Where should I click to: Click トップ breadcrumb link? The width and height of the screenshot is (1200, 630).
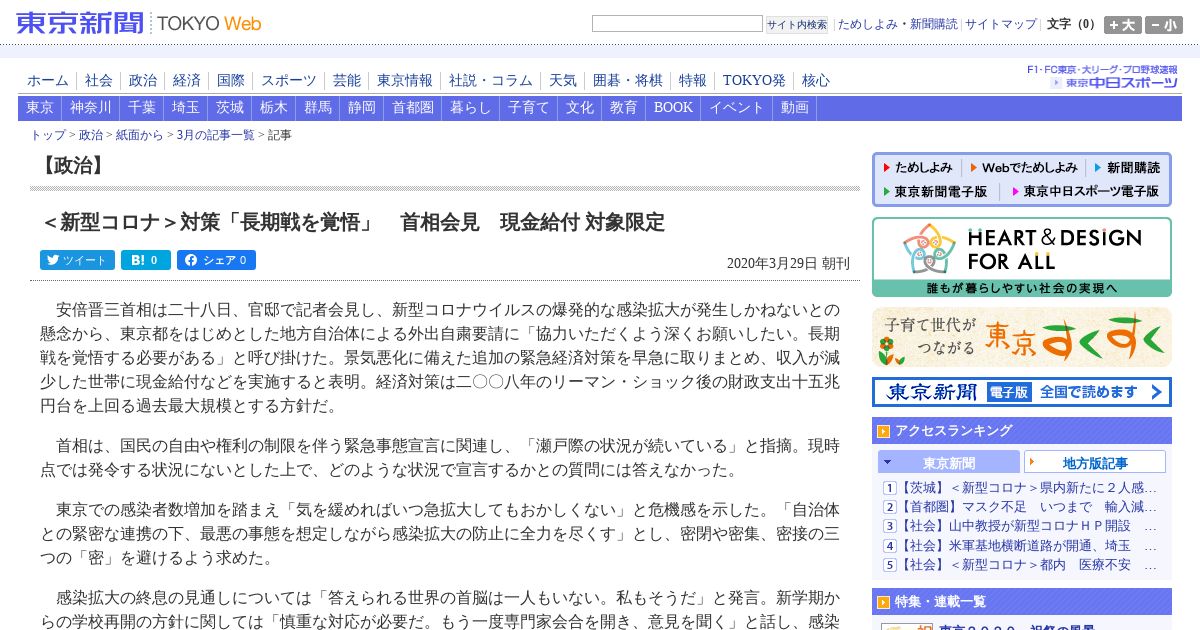(48, 135)
